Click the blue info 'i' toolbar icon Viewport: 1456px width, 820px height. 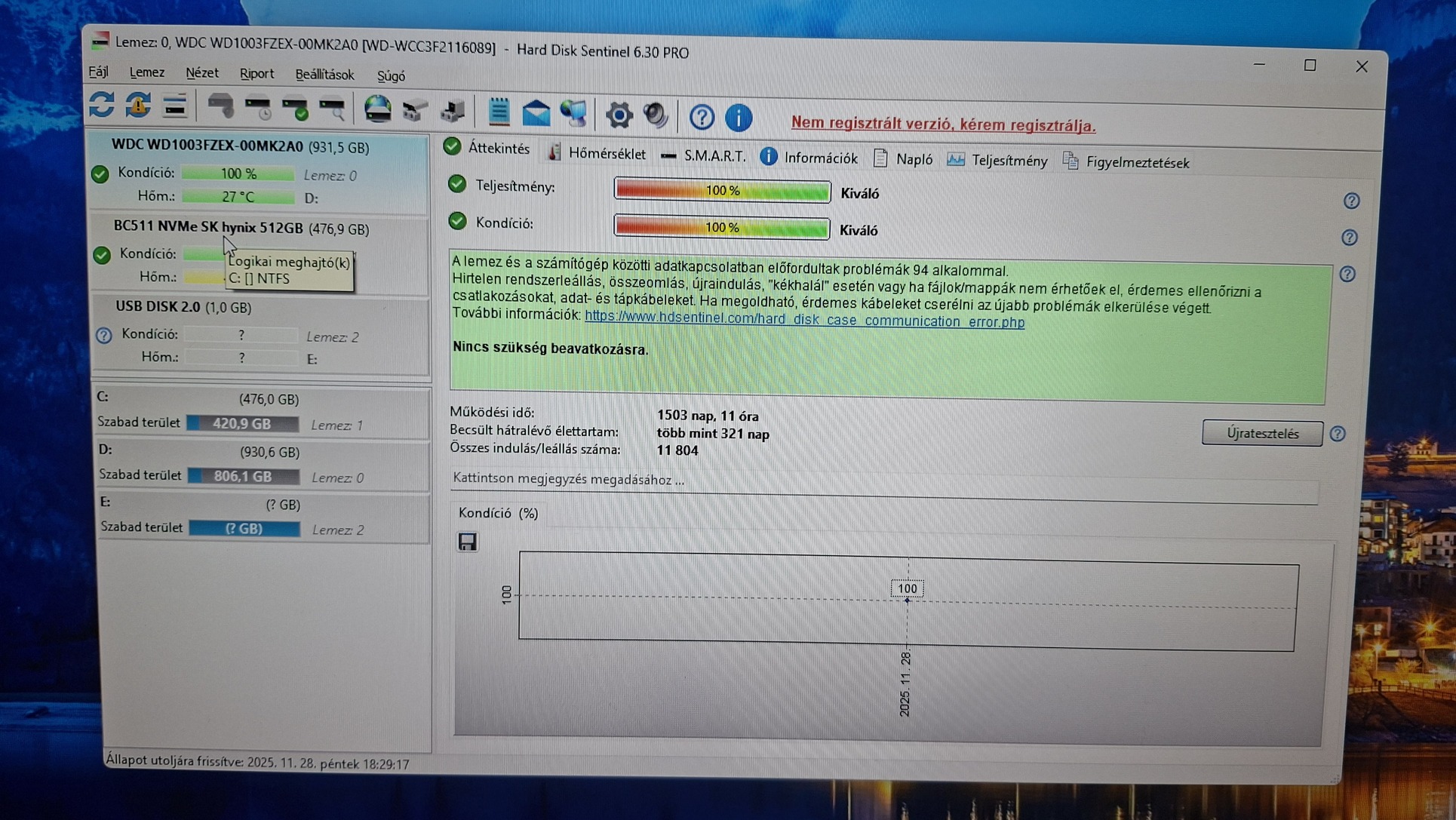tap(738, 118)
